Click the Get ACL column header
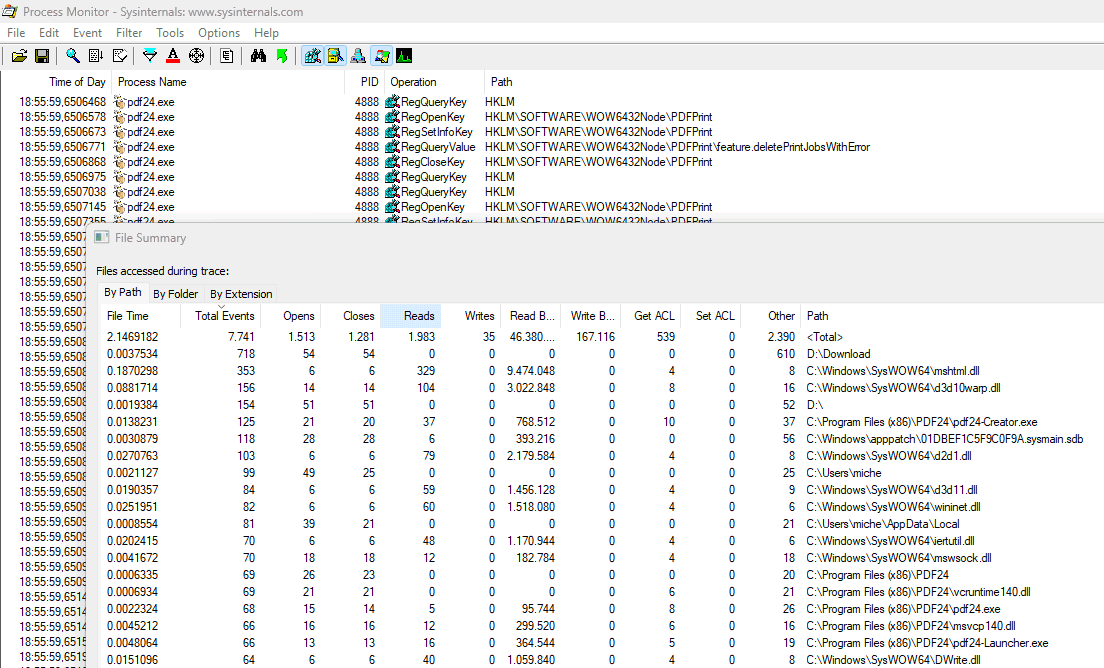This screenshot has height=668, width=1104. point(651,316)
